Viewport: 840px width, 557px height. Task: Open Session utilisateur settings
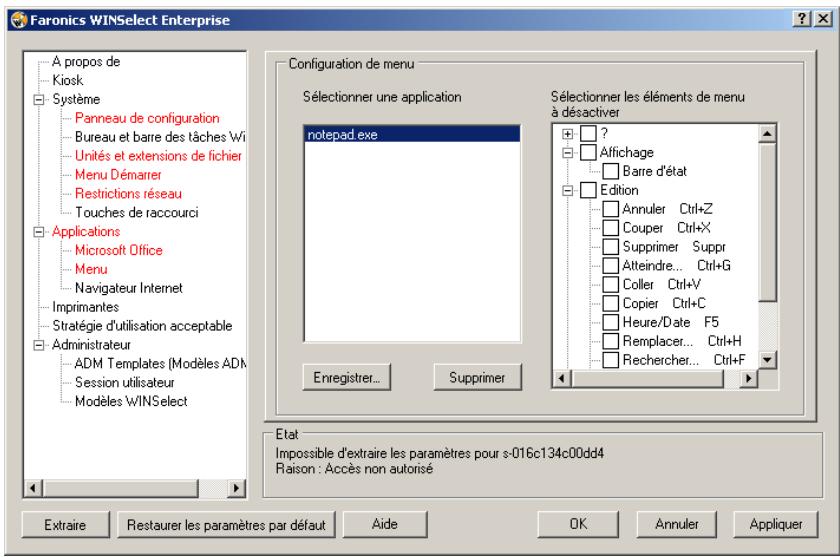[x=124, y=382]
